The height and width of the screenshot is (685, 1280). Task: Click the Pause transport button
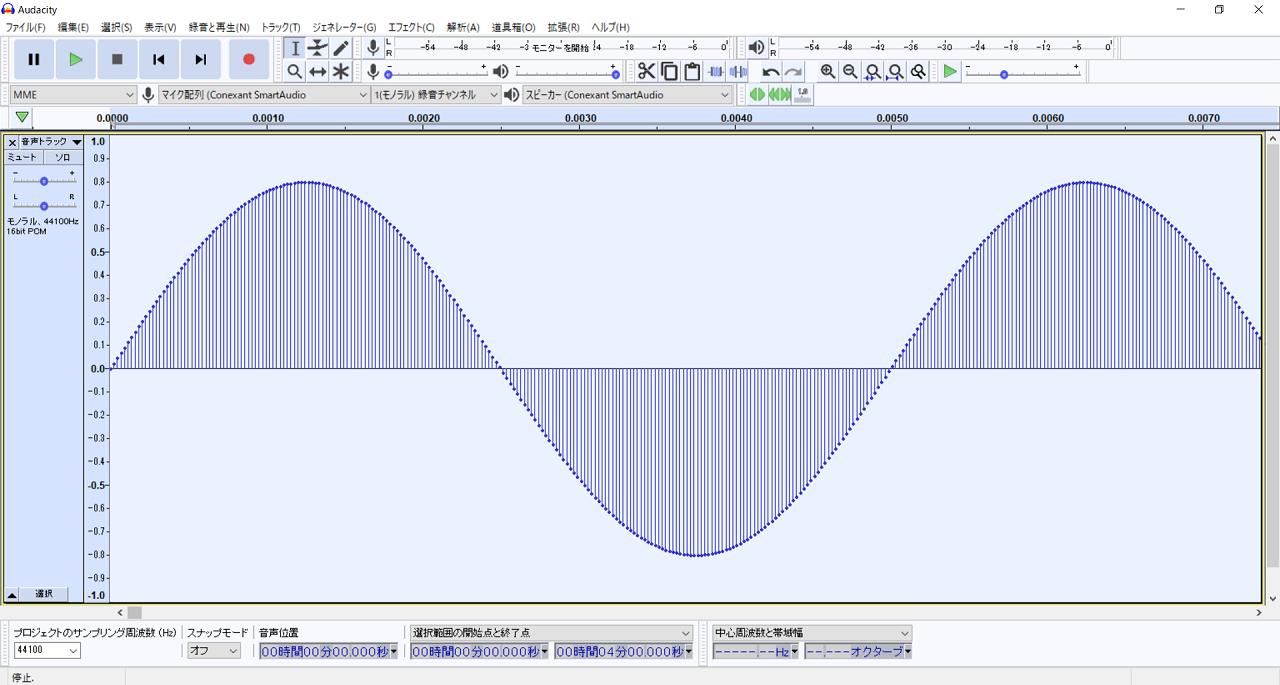coord(34,59)
